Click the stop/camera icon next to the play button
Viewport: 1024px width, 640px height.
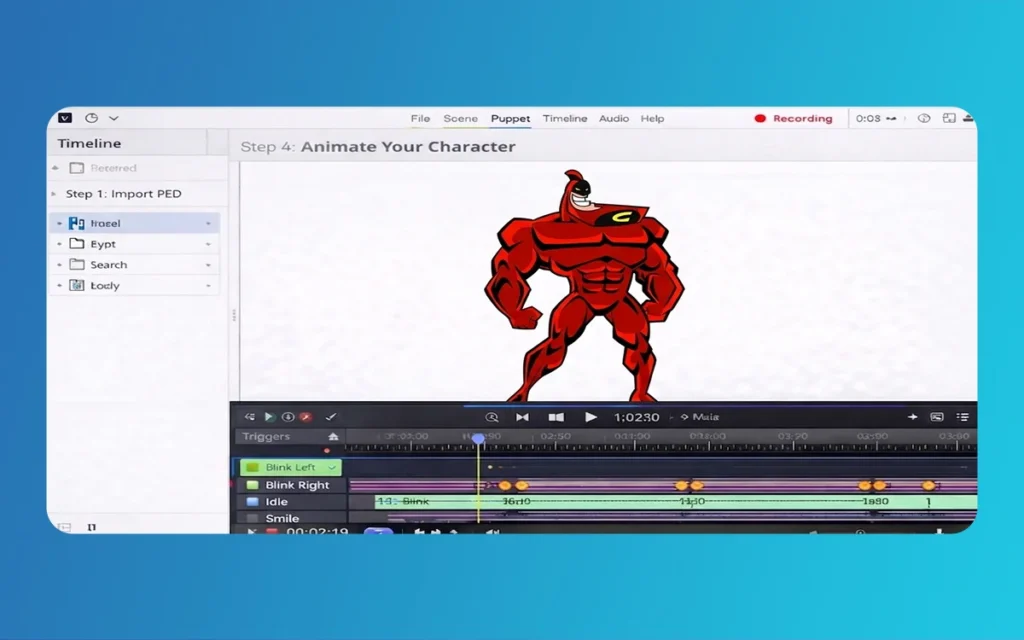pos(556,417)
